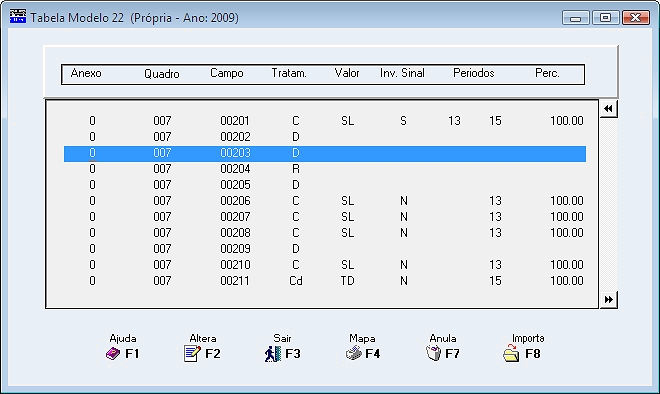Viewport: 660px width, 394px height.
Task: Click the S sign value in row 00201
Action: click(x=403, y=121)
